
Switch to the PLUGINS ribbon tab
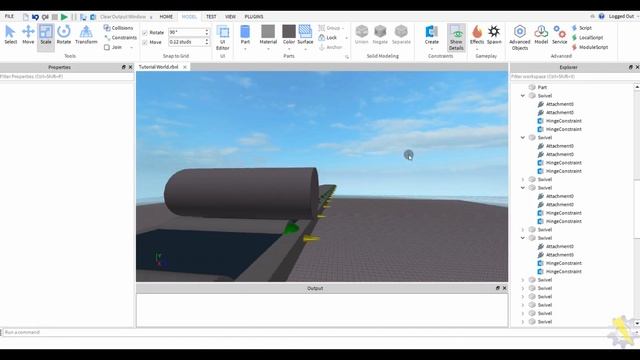click(x=254, y=17)
